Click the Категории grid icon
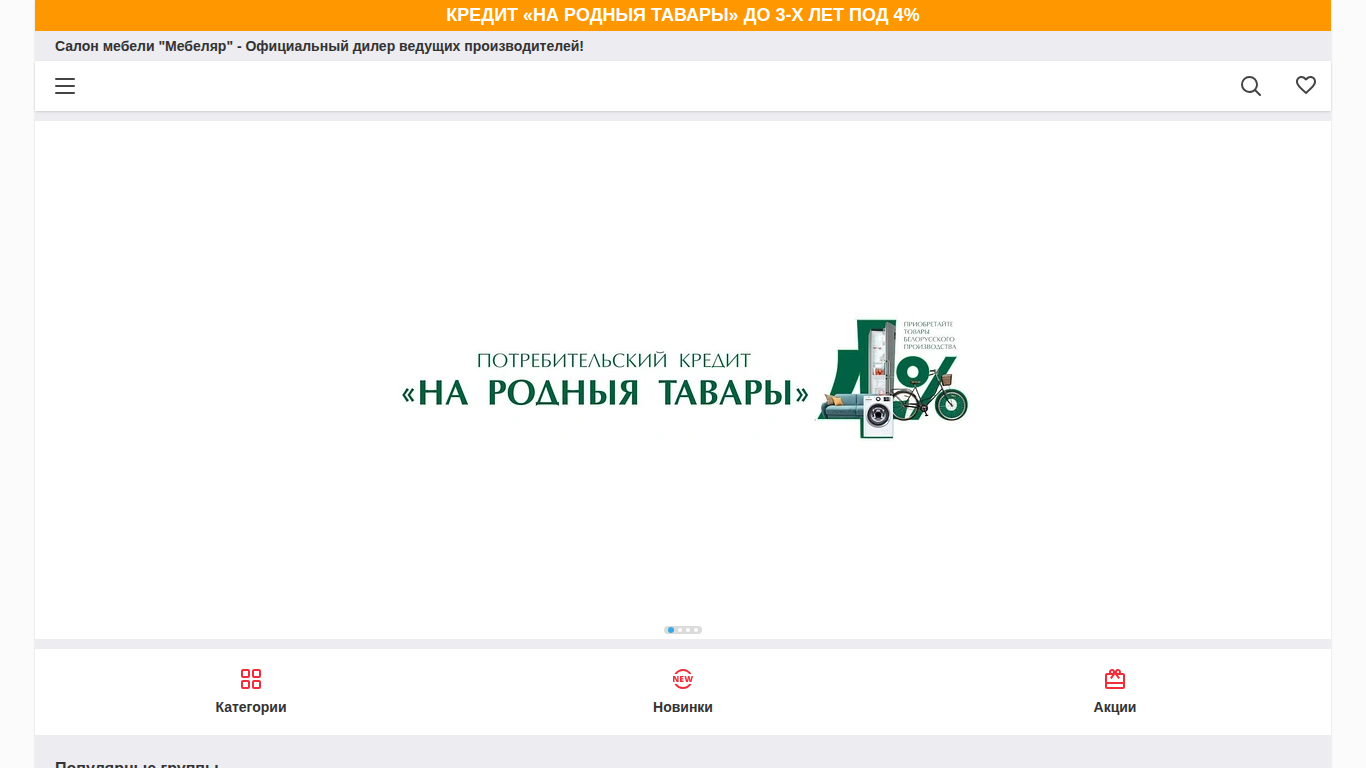 coord(251,679)
